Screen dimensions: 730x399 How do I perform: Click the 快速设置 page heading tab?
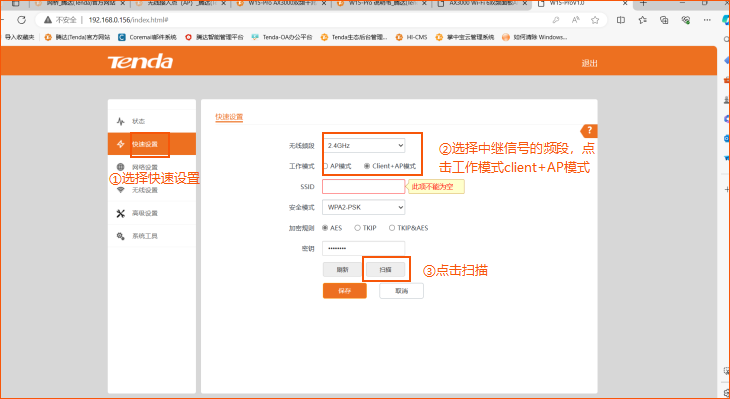coord(229,117)
